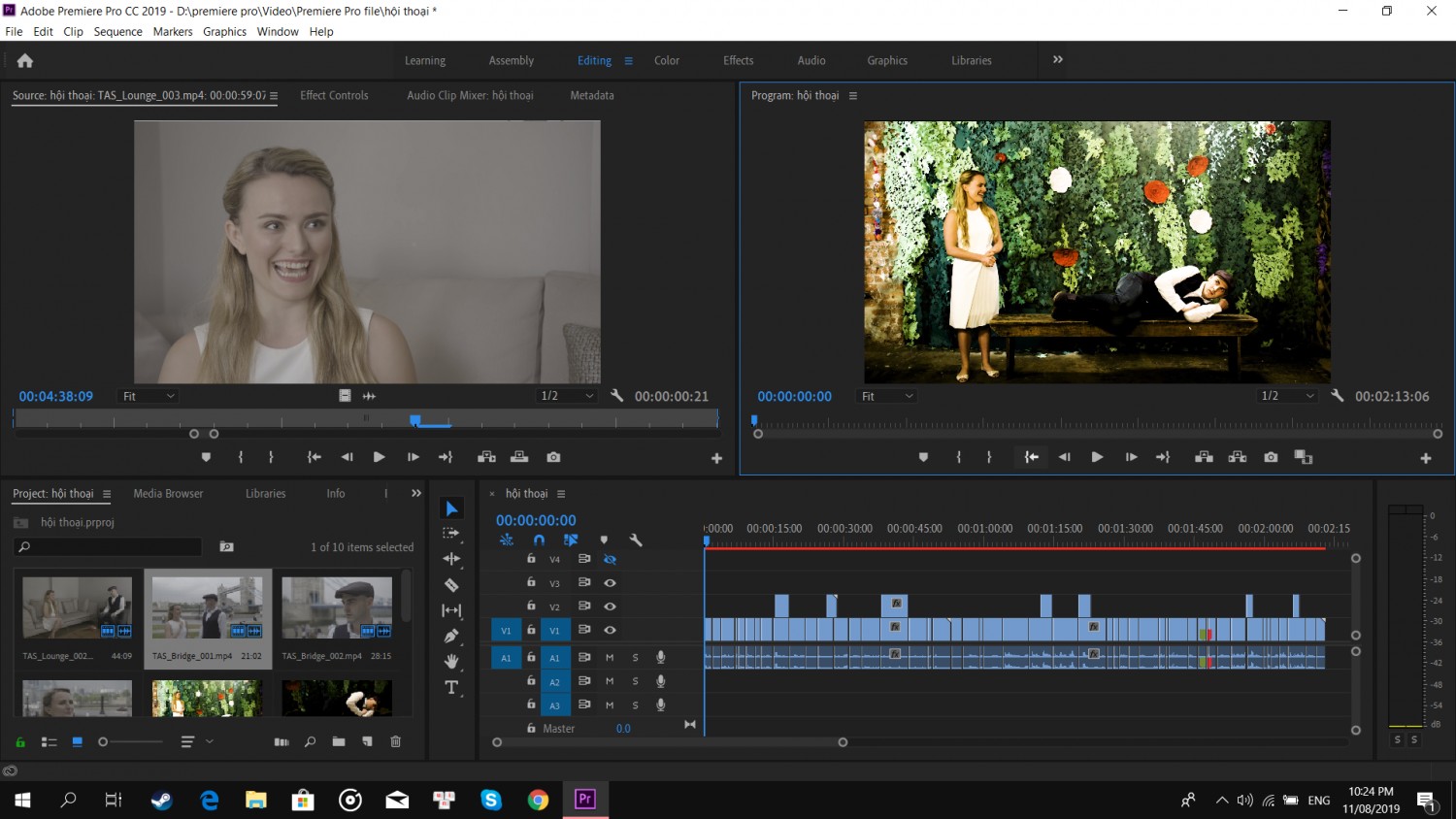The height and width of the screenshot is (819, 1456).
Task: Switch to Color workspace tab
Action: click(667, 60)
